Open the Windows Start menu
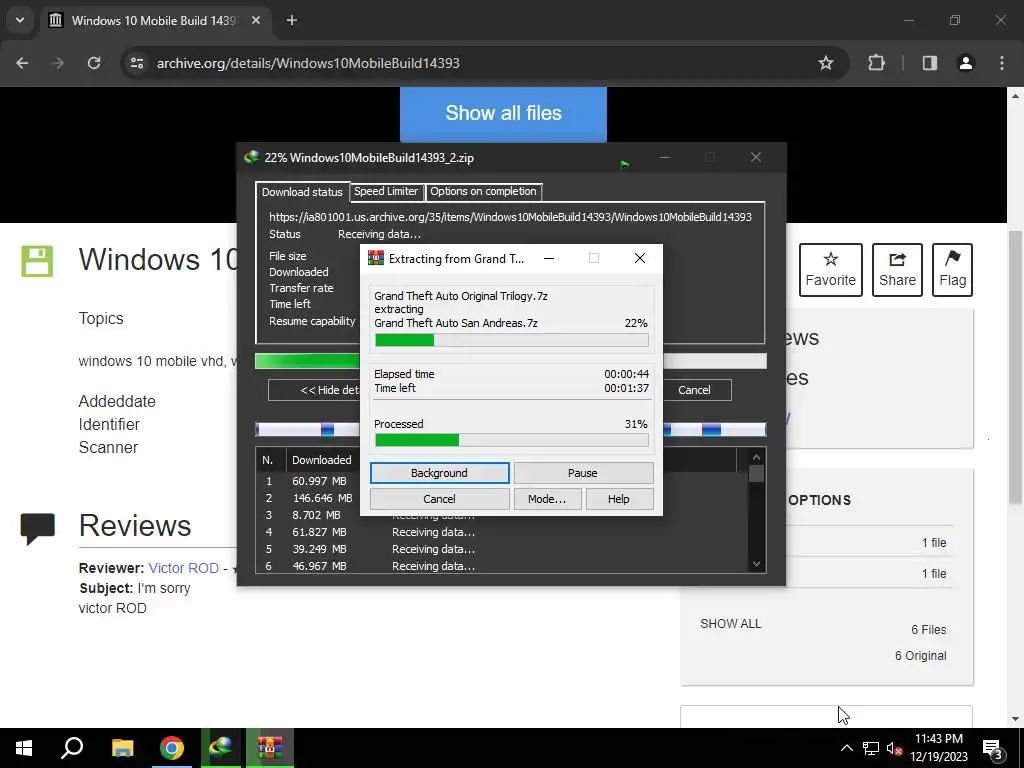The width and height of the screenshot is (1024, 768). tap(24, 748)
